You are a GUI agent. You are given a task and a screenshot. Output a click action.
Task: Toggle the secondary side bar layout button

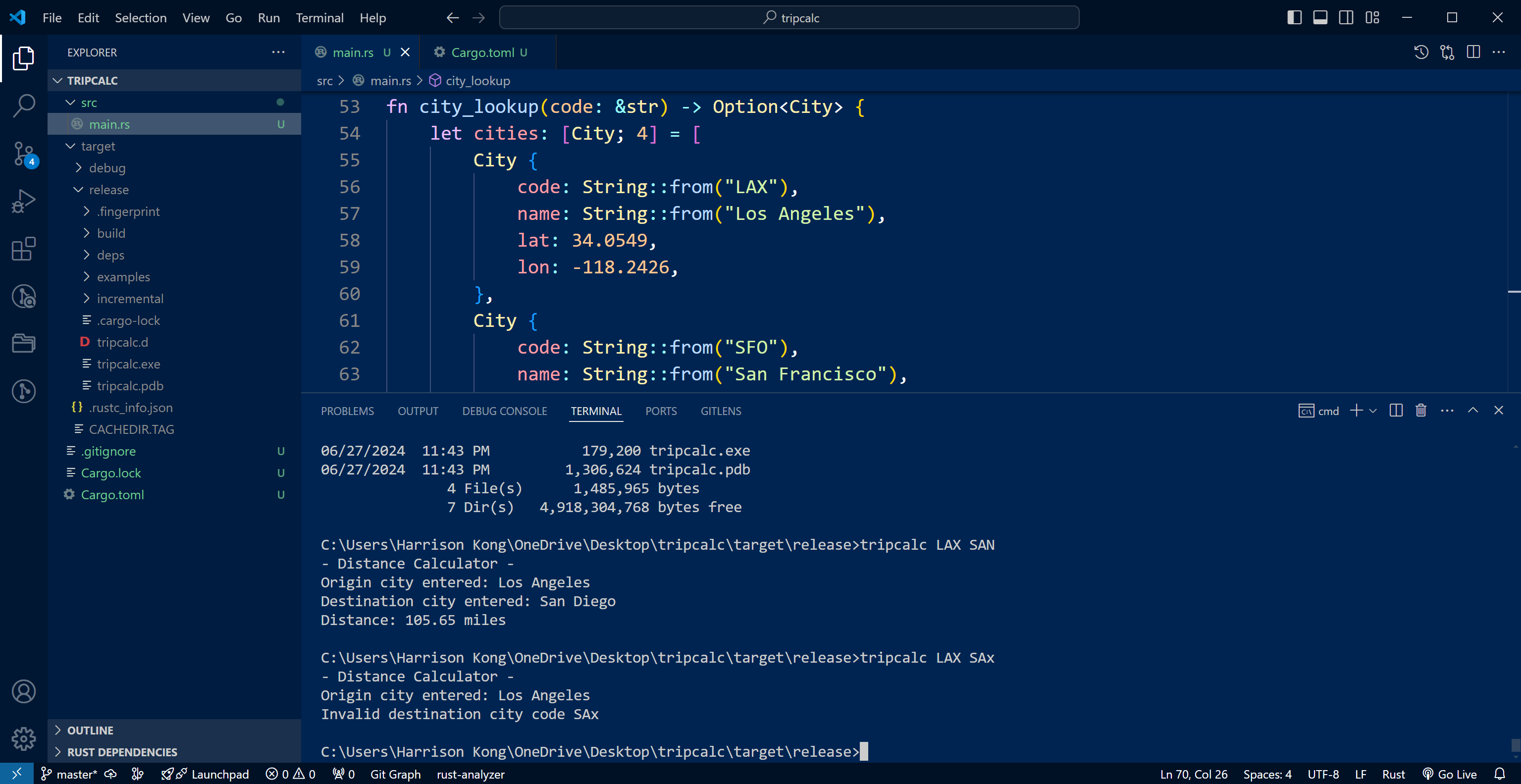(1346, 18)
